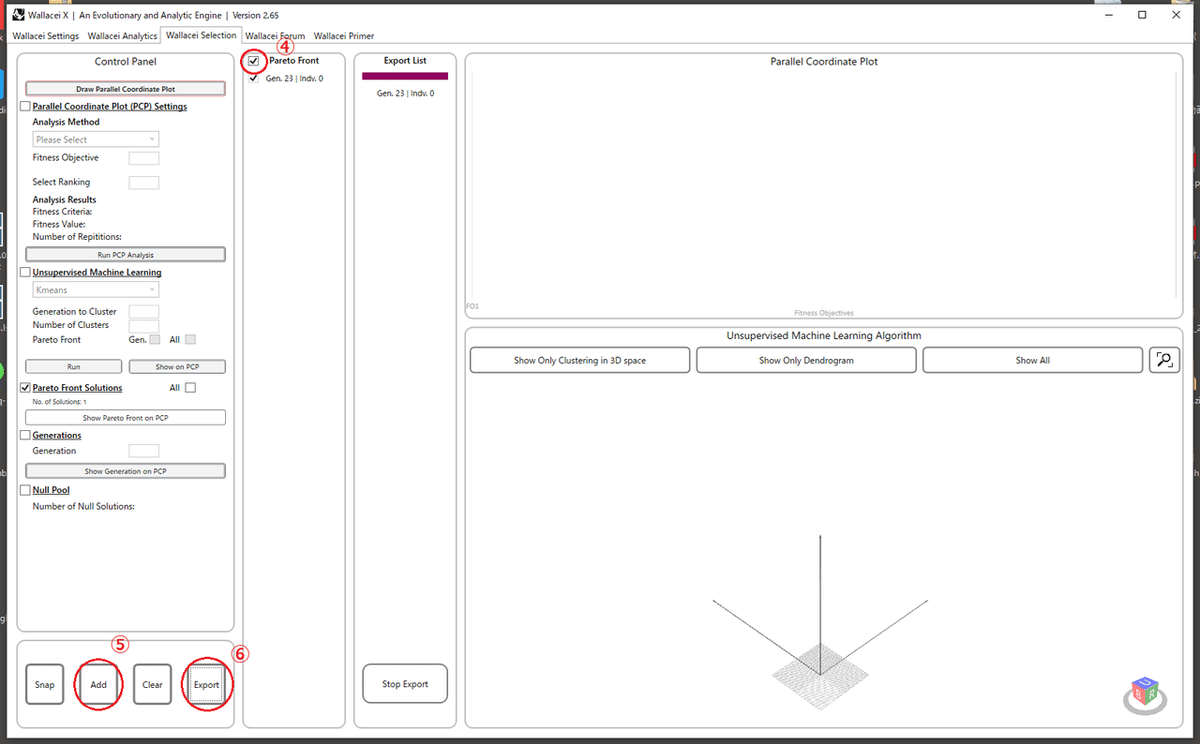
Task: Click the 3D orientation cube gizmo
Action: click(1145, 695)
